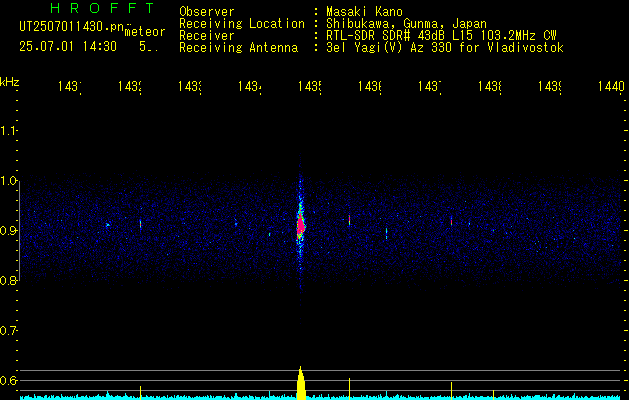Click the location Shibukawa, Gunma, Japan

point(406,24)
